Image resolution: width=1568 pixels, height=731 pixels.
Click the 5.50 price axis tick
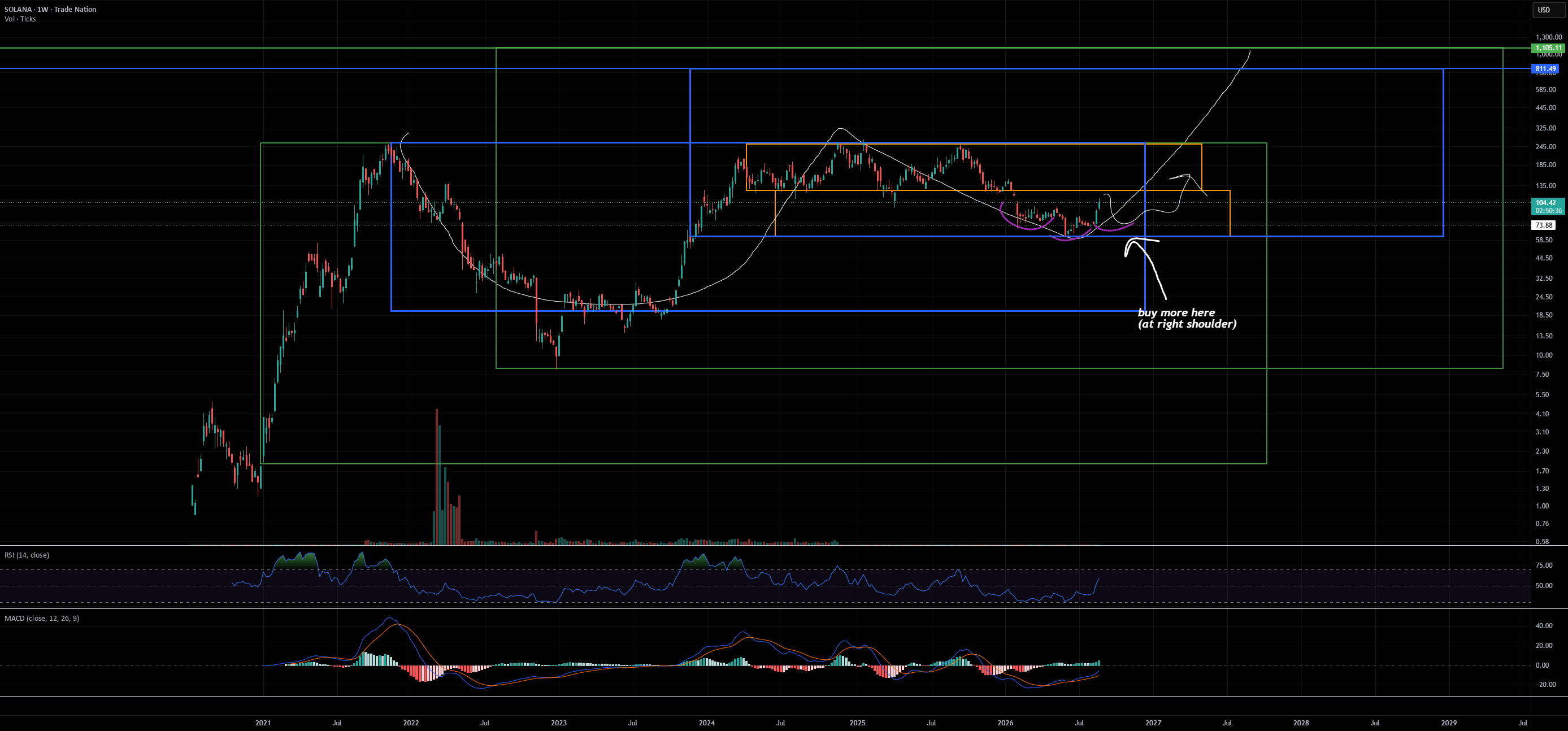[x=1543, y=395]
